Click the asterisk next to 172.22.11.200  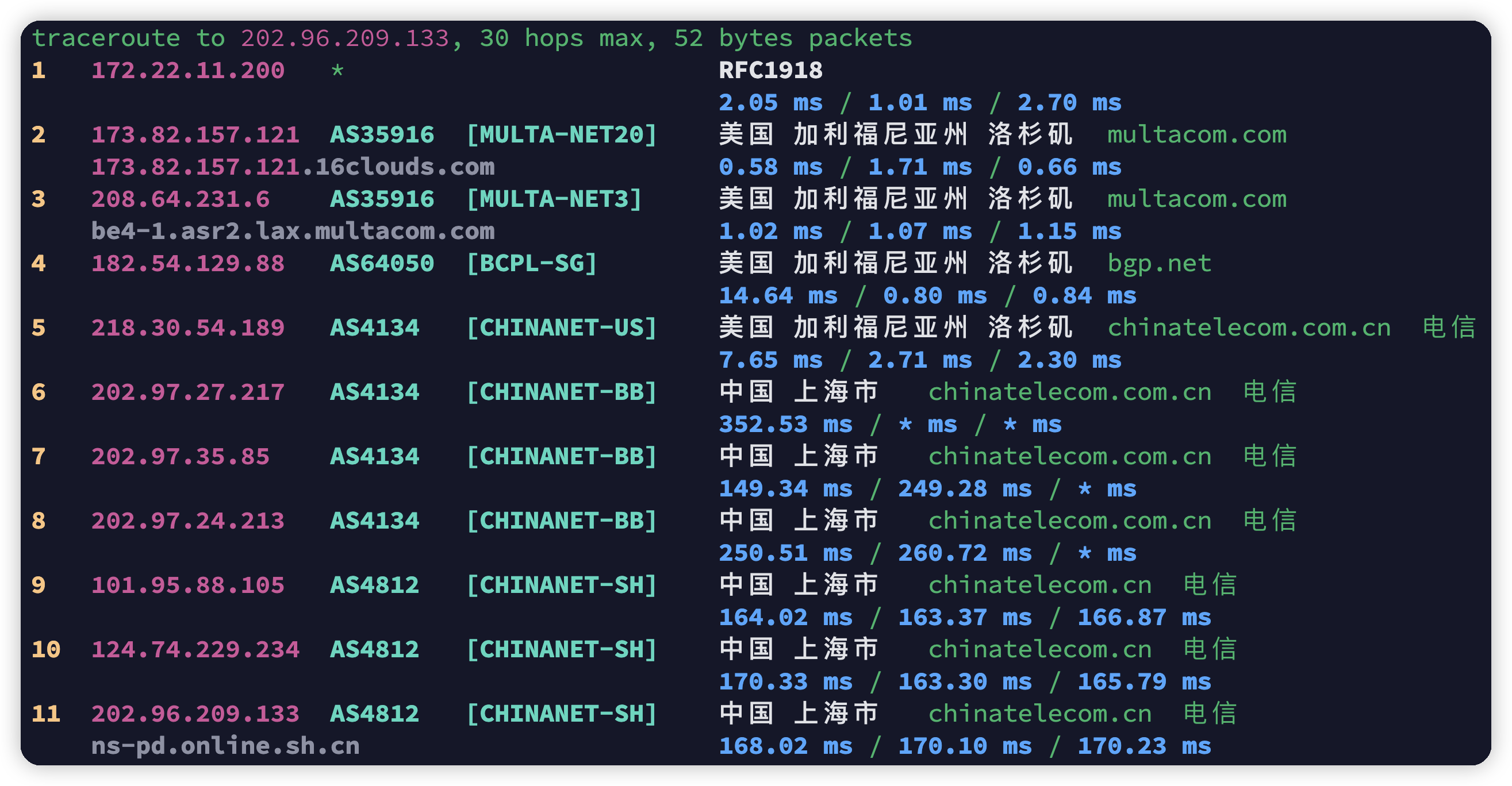point(337,71)
